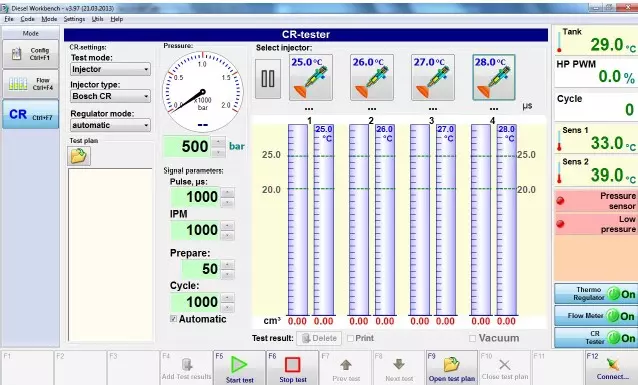Click the Prepare 50 input field
The image size is (638, 385).
point(201,269)
